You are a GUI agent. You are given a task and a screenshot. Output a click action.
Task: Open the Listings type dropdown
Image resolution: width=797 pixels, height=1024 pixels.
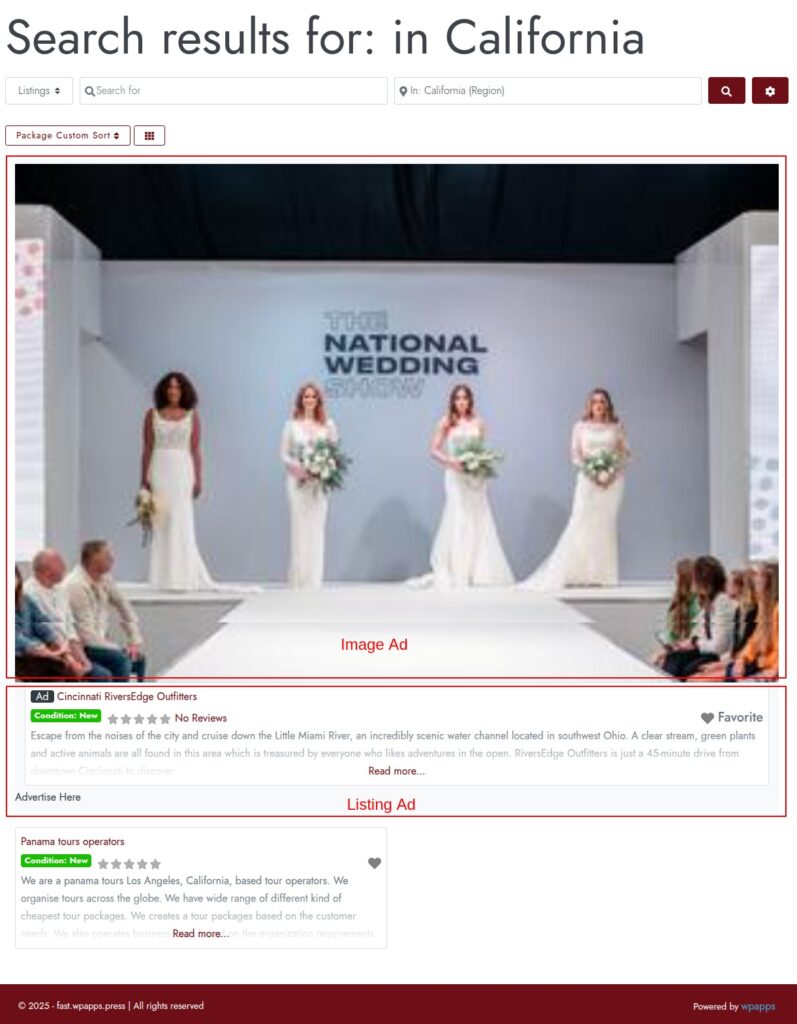[x=39, y=91]
